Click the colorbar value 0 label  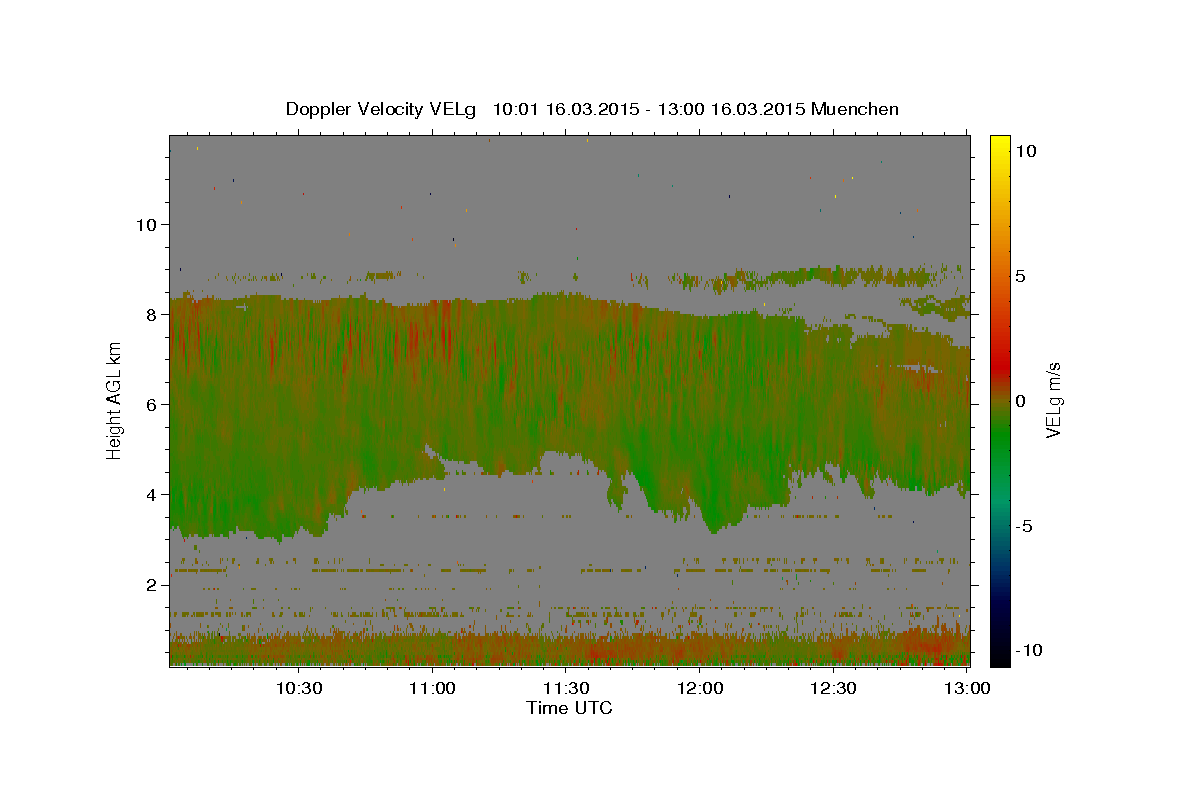(x=1021, y=401)
